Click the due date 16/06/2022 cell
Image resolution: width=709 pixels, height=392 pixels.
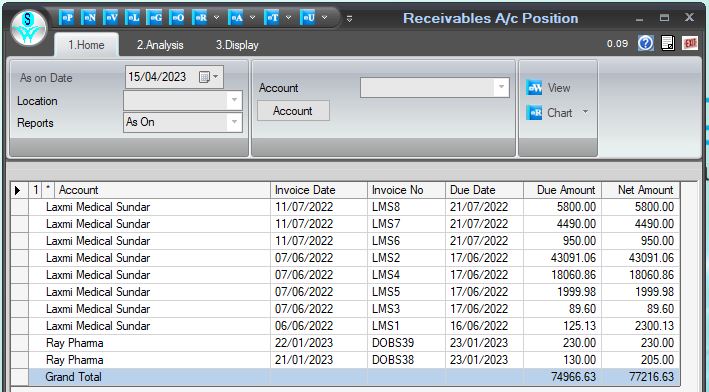click(x=484, y=326)
